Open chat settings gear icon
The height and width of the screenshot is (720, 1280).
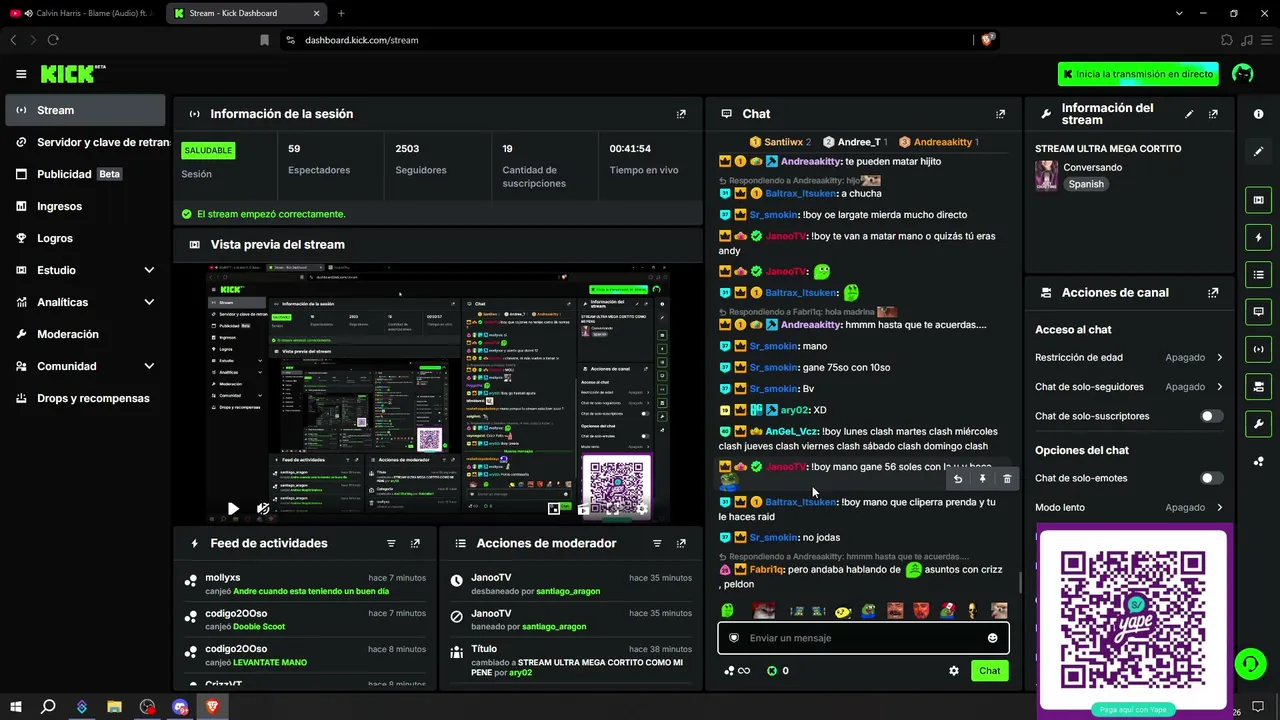click(954, 671)
